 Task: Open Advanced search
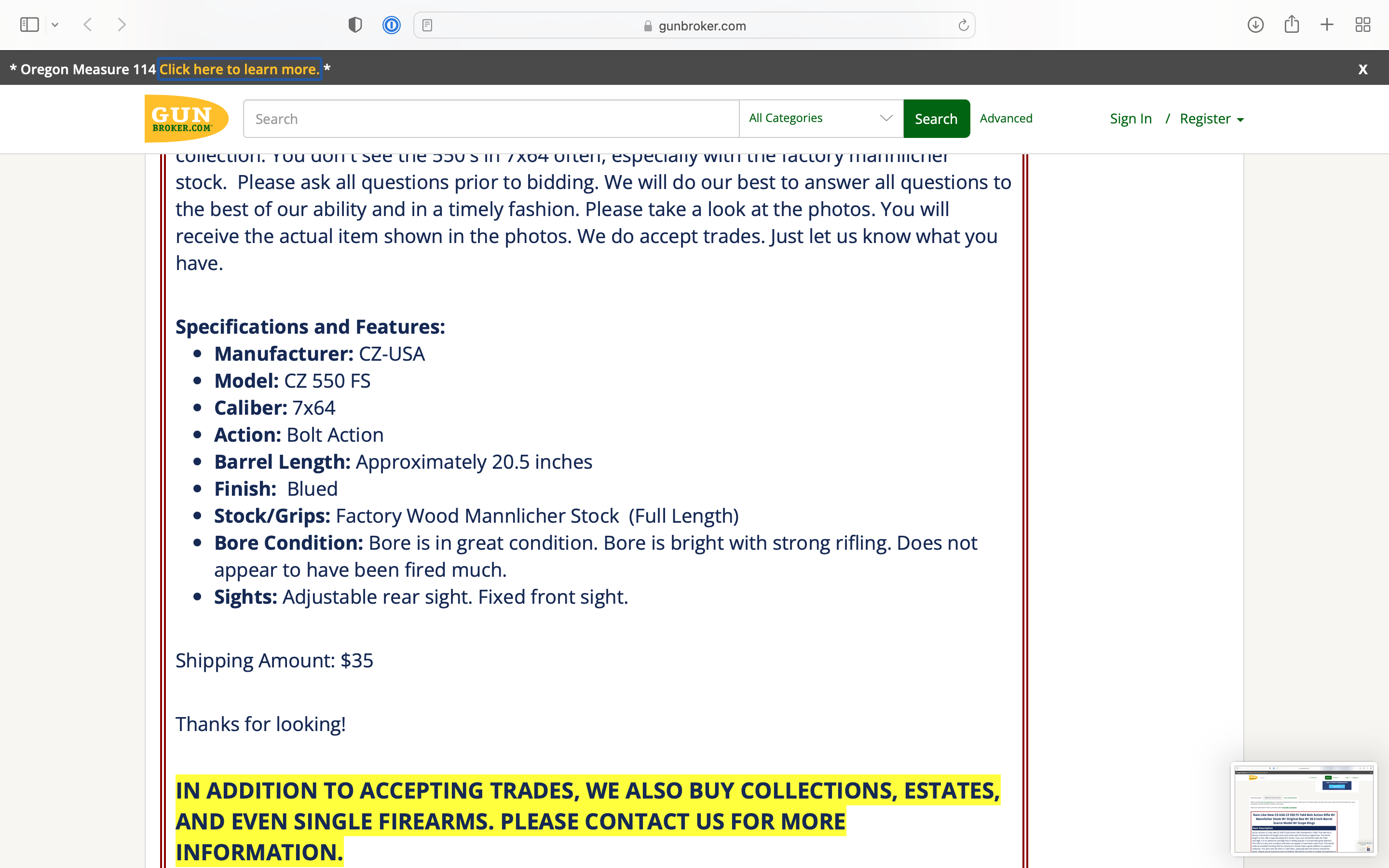[1006, 118]
